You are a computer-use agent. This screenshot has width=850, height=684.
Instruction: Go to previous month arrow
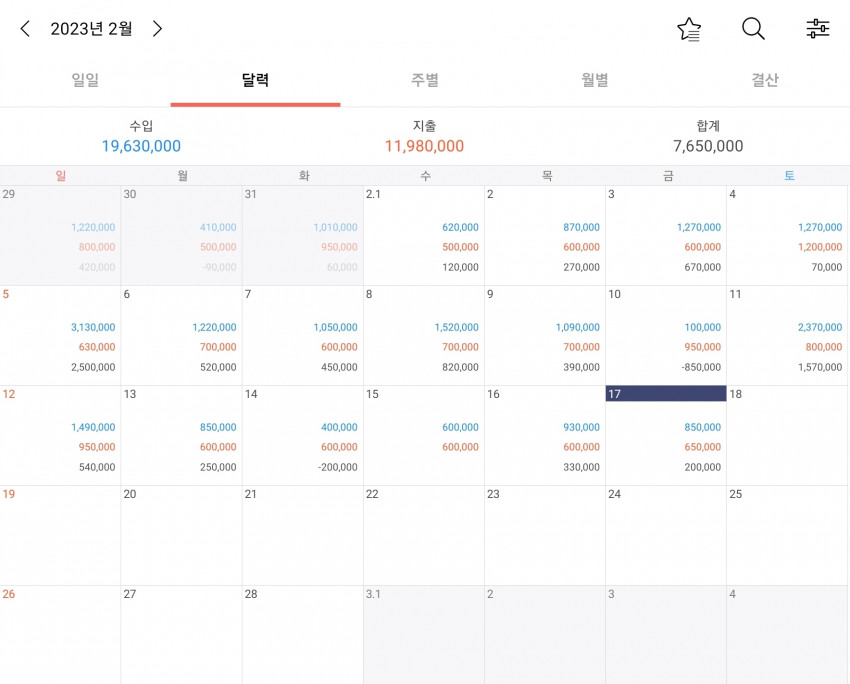coord(25,29)
